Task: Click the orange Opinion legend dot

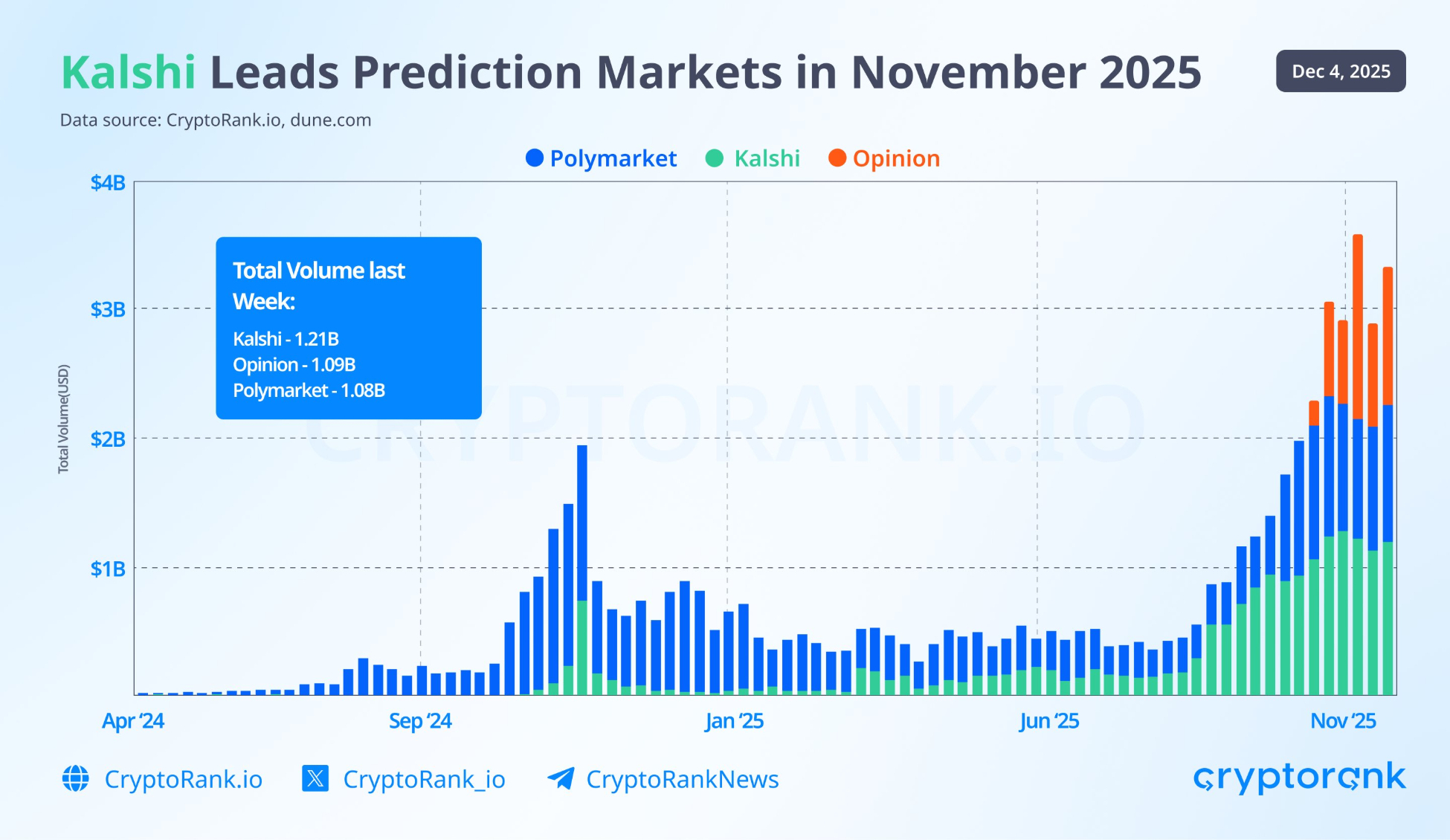Action: pos(837,158)
